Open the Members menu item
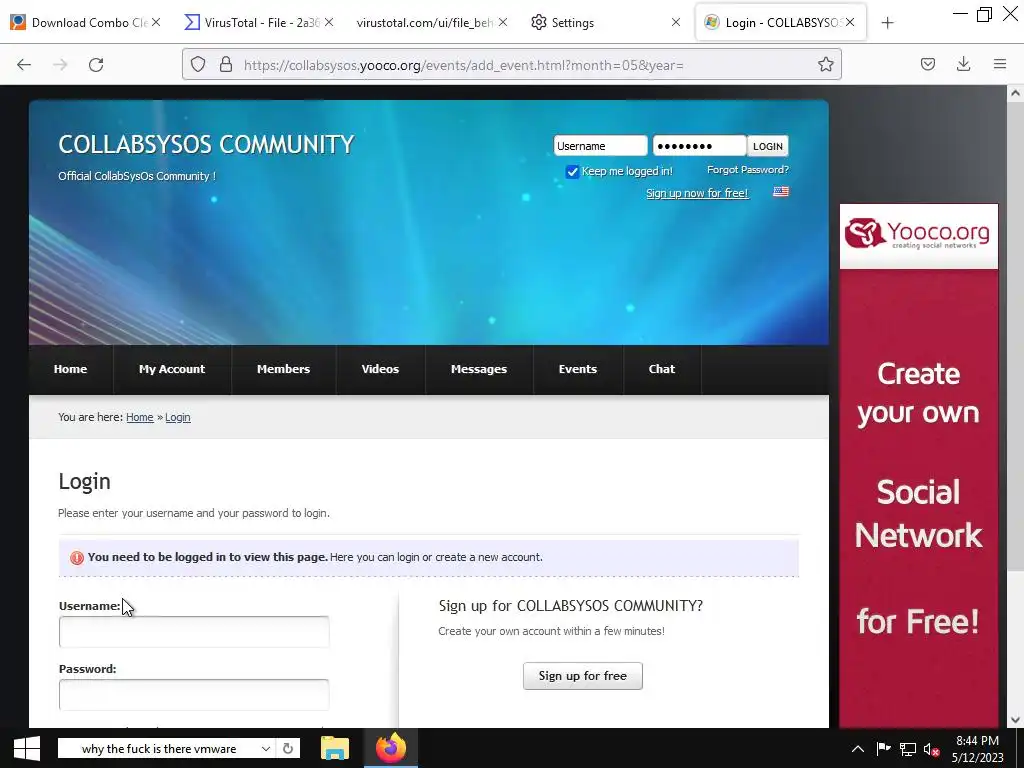Viewport: 1024px width, 768px height. 283,369
